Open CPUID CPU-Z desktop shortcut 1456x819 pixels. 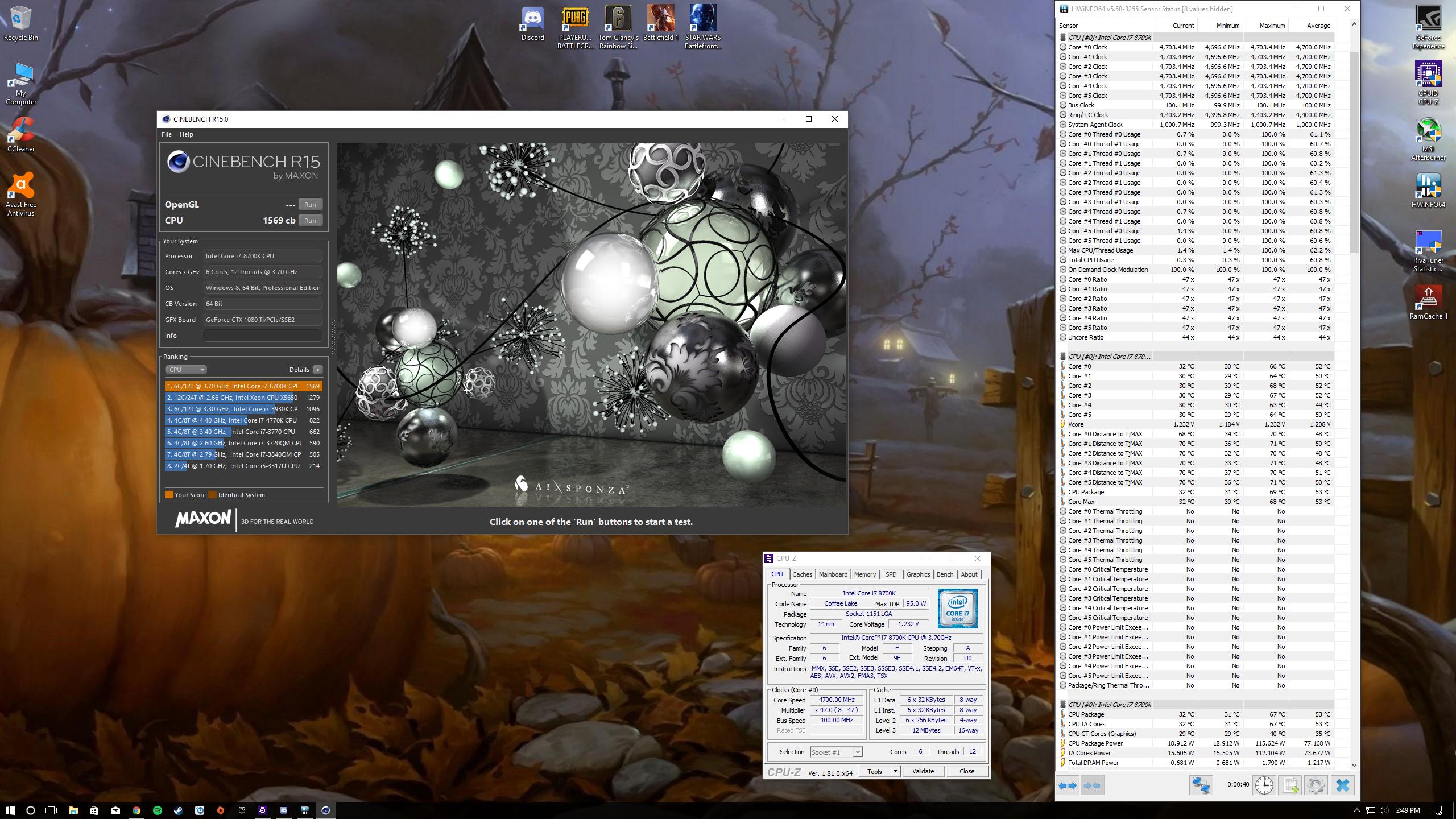point(1428,84)
